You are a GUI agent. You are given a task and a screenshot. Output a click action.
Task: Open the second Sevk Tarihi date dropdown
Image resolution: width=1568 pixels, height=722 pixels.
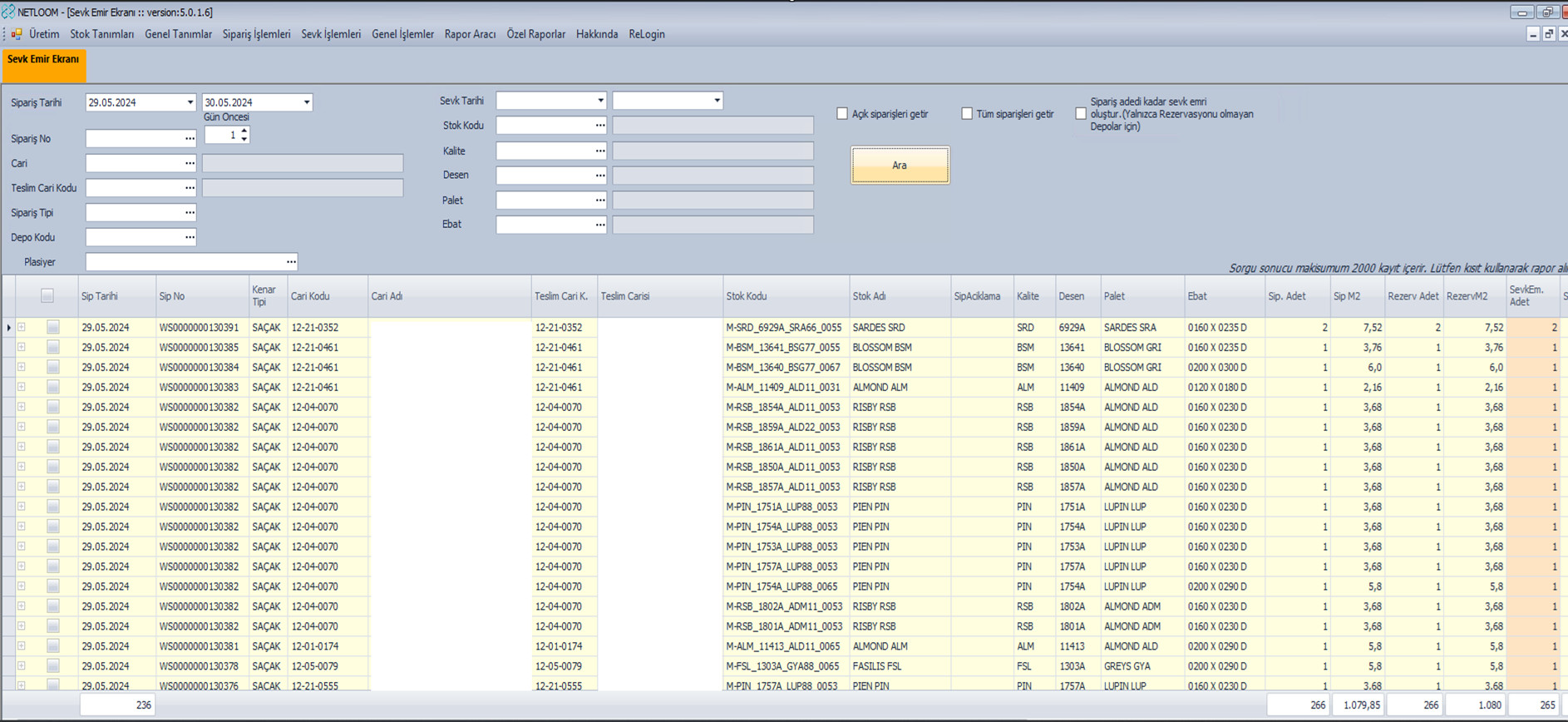click(x=716, y=101)
